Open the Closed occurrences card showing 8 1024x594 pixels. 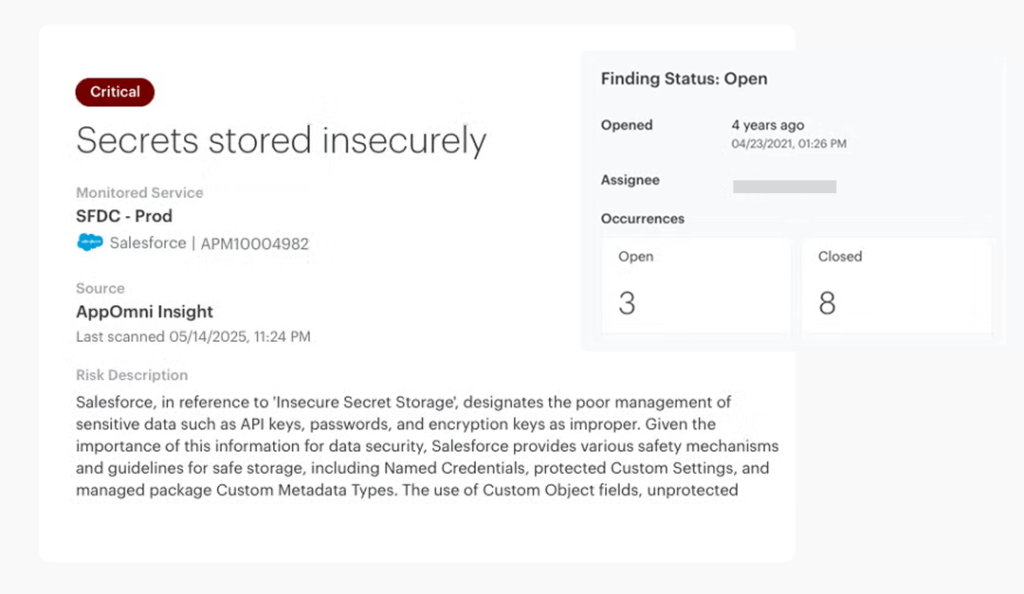pos(897,286)
